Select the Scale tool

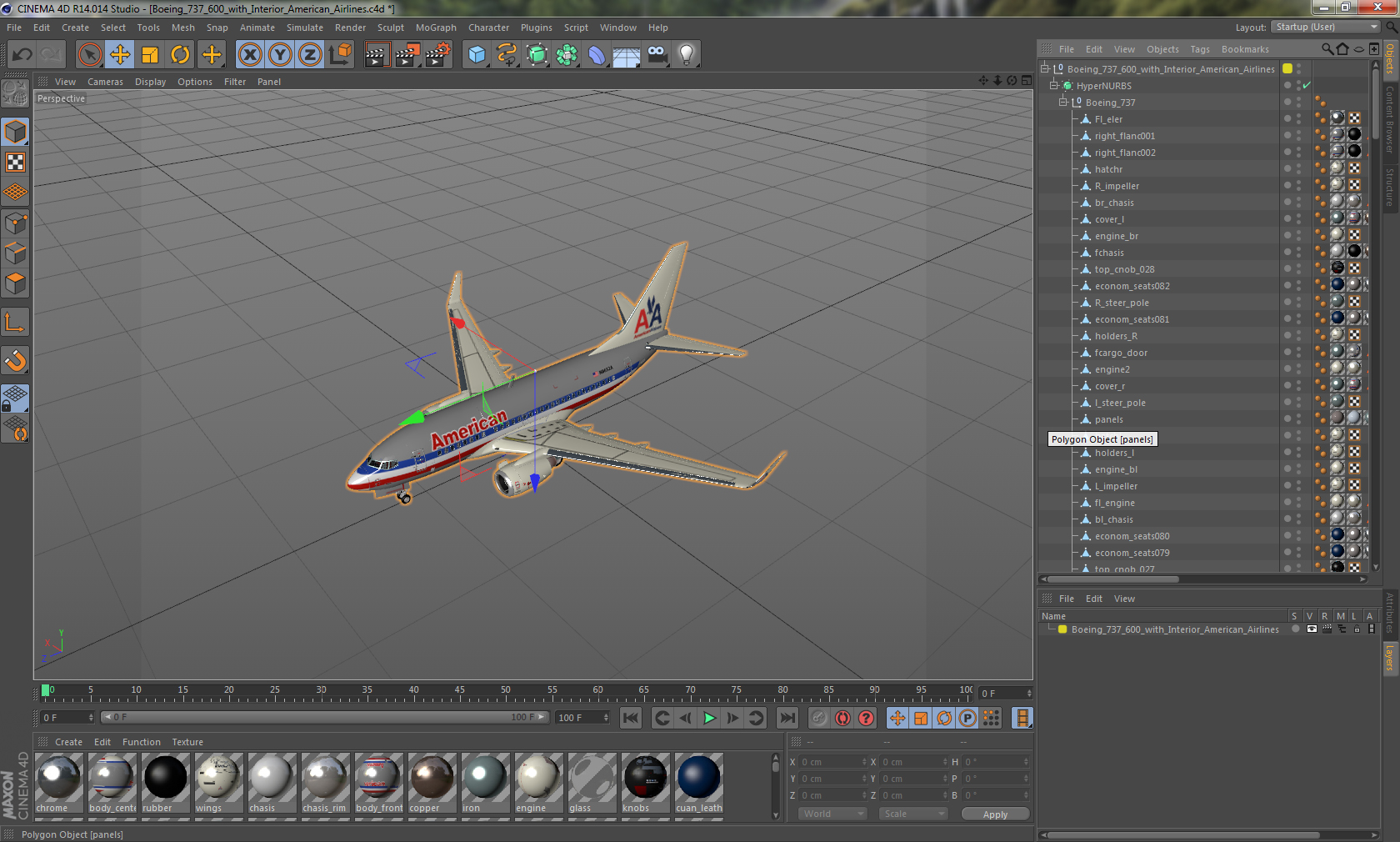pyautogui.click(x=150, y=55)
